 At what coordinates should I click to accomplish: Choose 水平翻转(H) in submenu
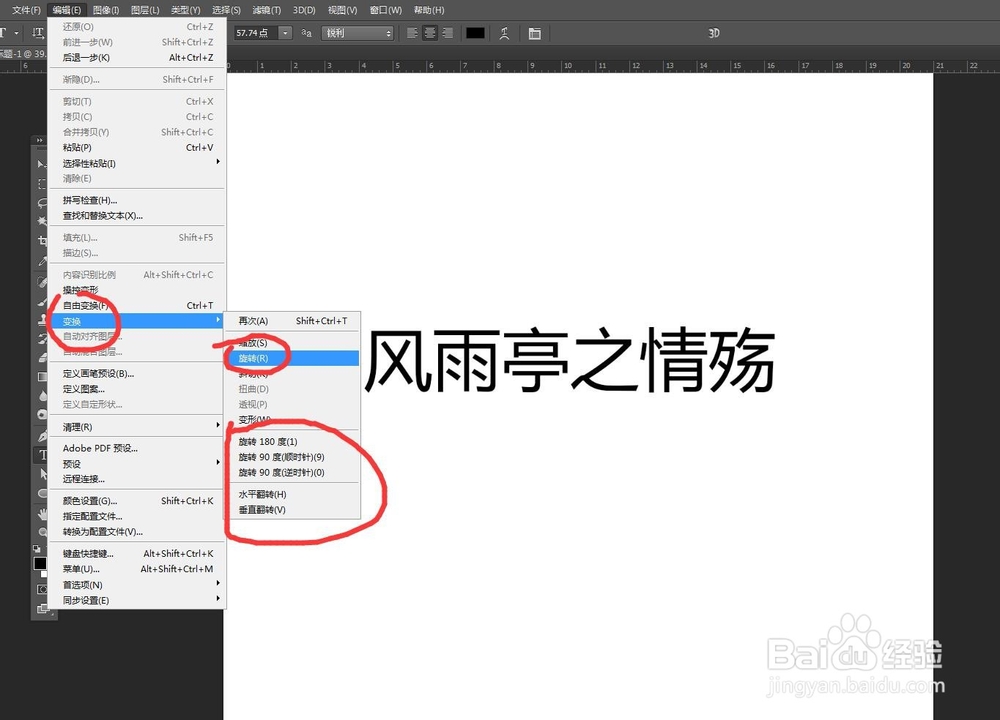tap(292, 494)
